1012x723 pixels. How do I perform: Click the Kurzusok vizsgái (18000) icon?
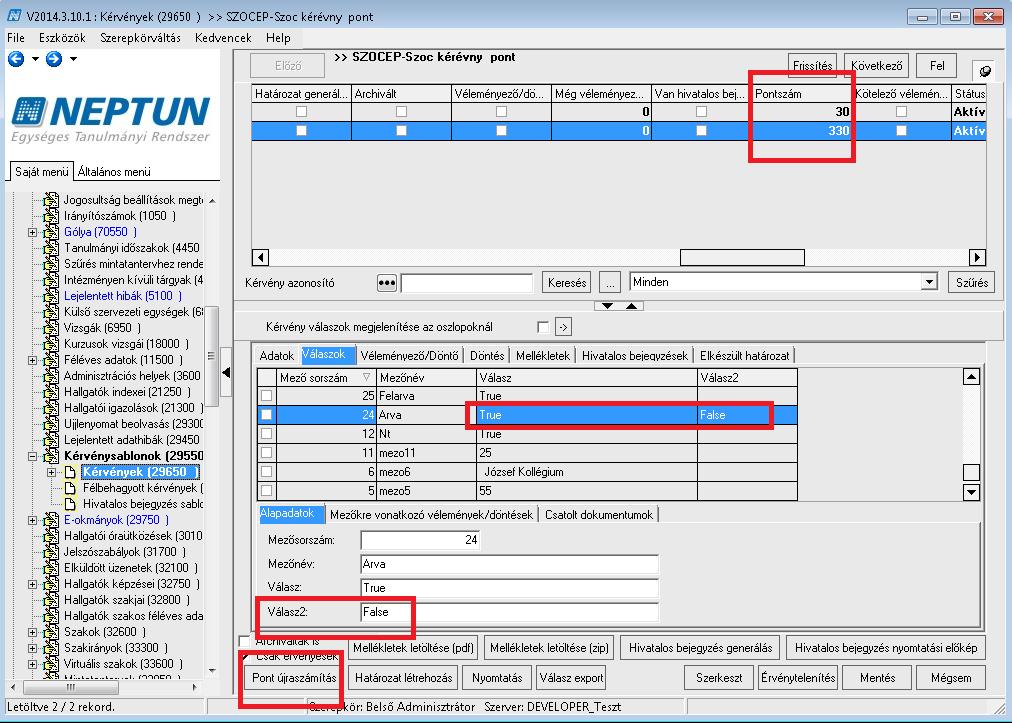(51, 343)
